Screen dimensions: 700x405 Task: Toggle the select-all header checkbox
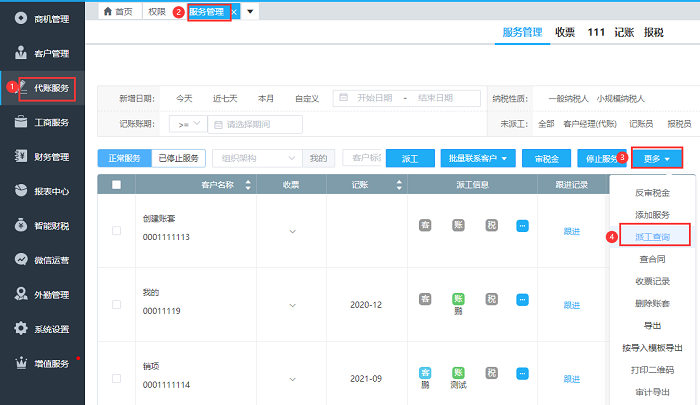[117, 184]
